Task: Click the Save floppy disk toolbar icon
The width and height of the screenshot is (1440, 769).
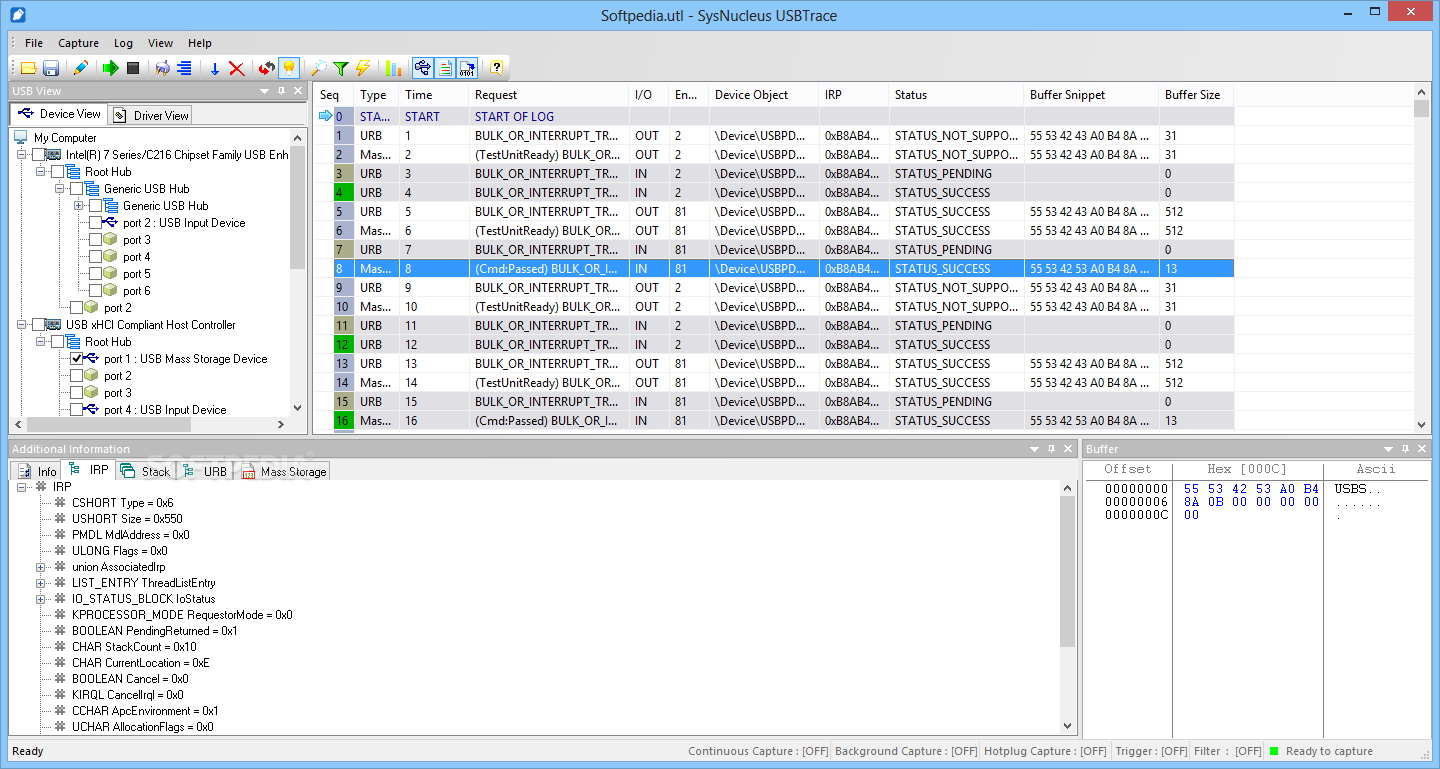Action: 51,68
